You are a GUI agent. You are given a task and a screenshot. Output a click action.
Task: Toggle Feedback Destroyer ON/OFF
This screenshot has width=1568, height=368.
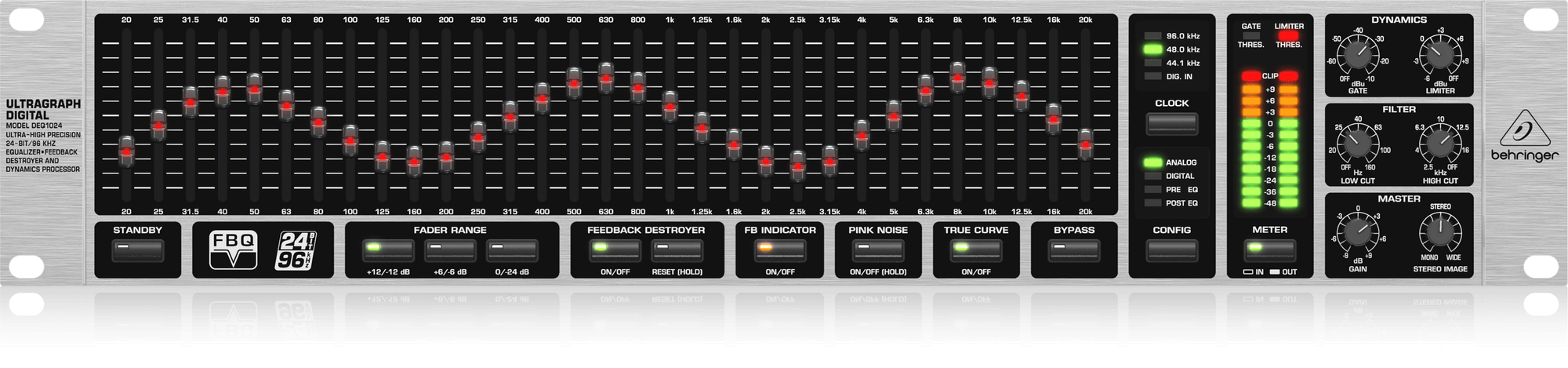pyautogui.click(x=615, y=251)
